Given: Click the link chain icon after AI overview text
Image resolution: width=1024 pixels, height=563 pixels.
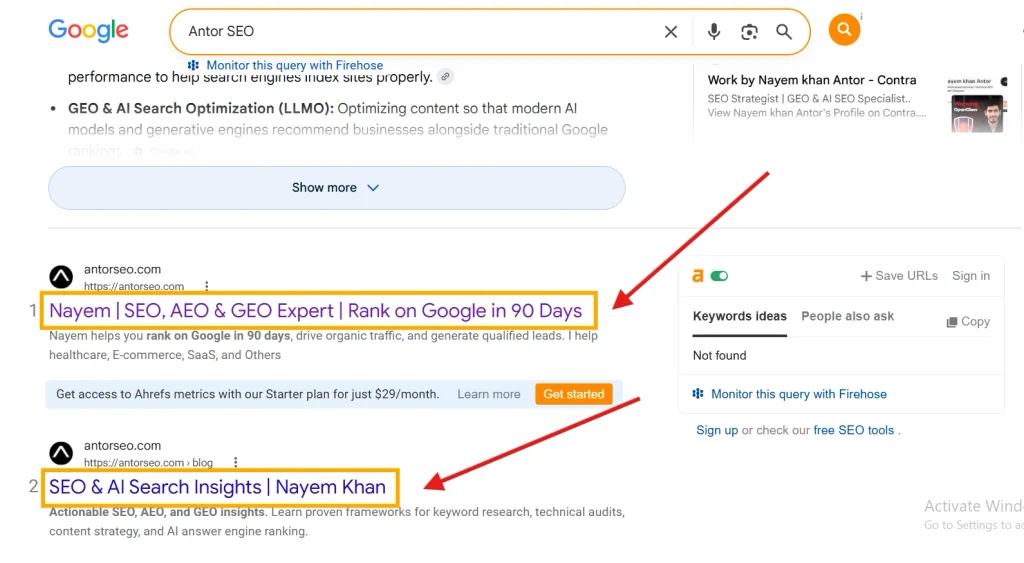Looking at the screenshot, I should click(445, 76).
